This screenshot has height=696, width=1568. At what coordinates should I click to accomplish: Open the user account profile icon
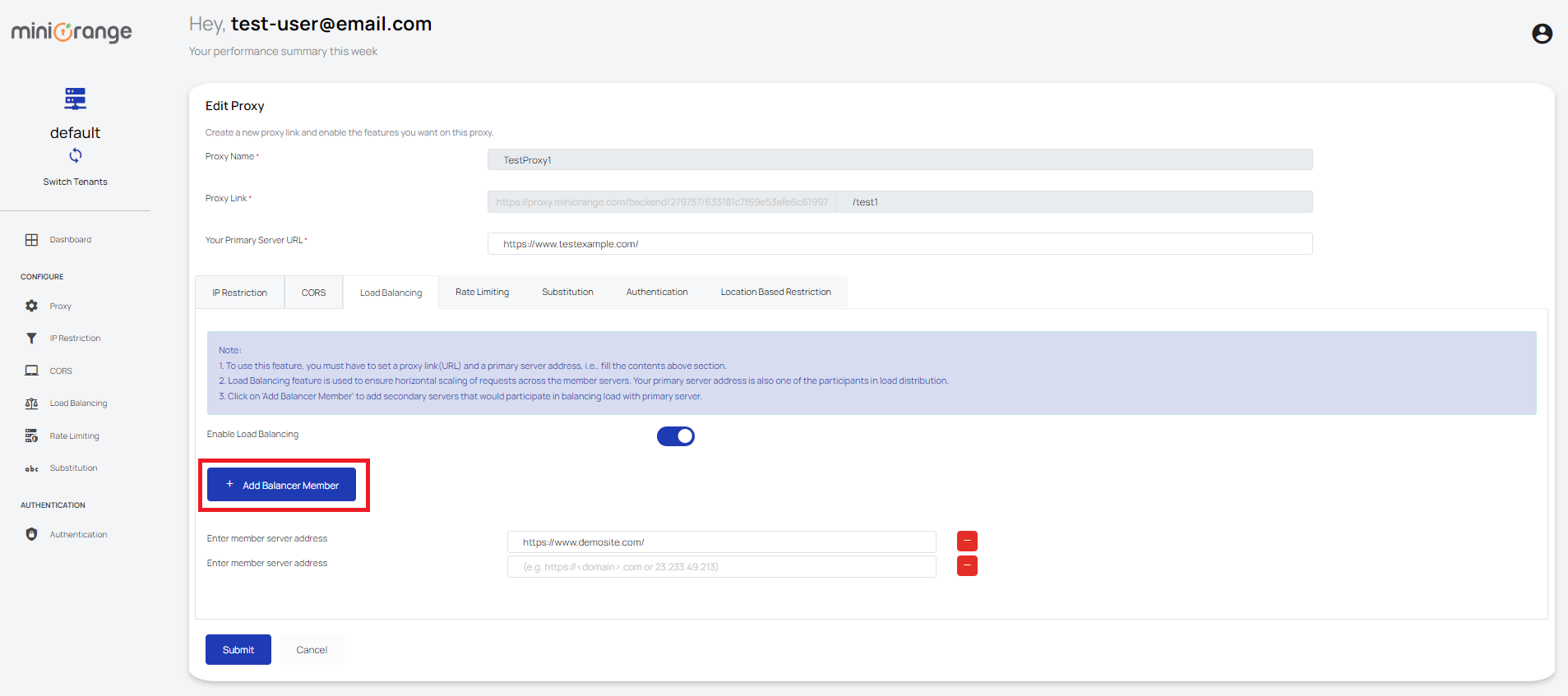(x=1542, y=33)
